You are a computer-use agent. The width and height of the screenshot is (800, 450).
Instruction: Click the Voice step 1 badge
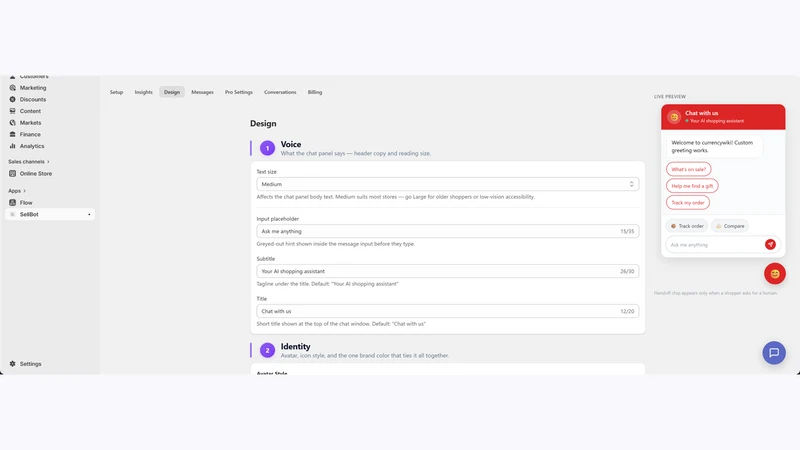coord(267,148)
